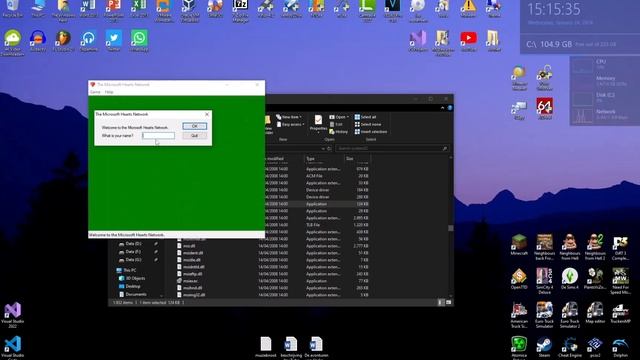This screenshot has height=360, width=640.
Task: Select the SimCity 4 Deluxe desktop shortcut
Action: [x=544, y=281]
